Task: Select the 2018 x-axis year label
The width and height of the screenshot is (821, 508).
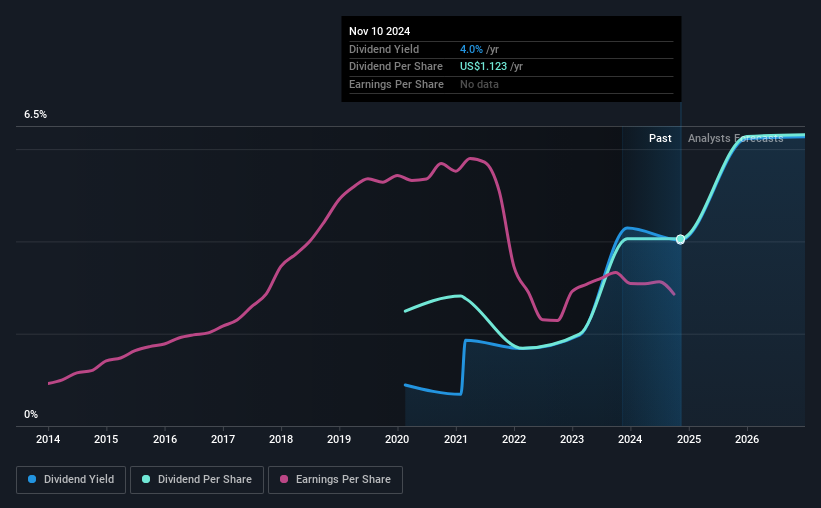Action: tap(281, 439)
